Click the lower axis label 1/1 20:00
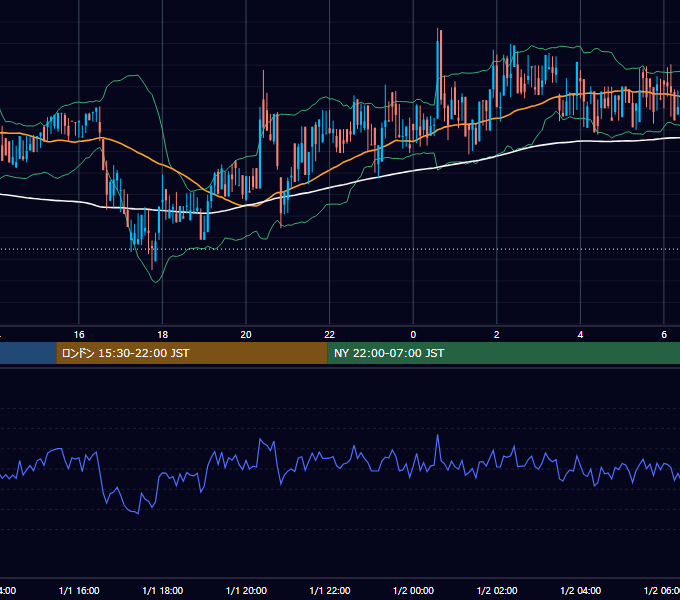 pyautogui.click(x=246, y=591)
